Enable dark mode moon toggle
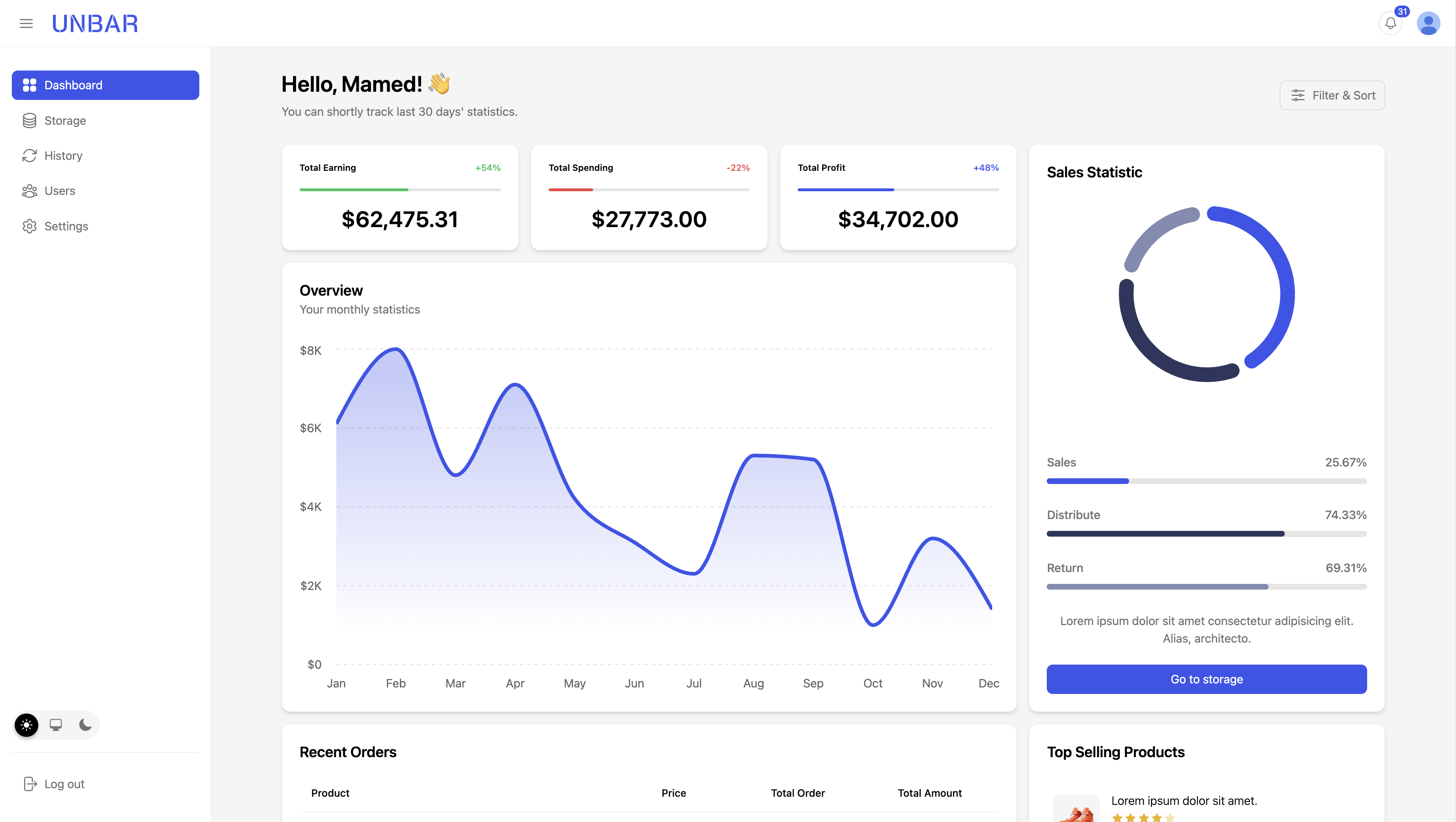 (85, 725)
